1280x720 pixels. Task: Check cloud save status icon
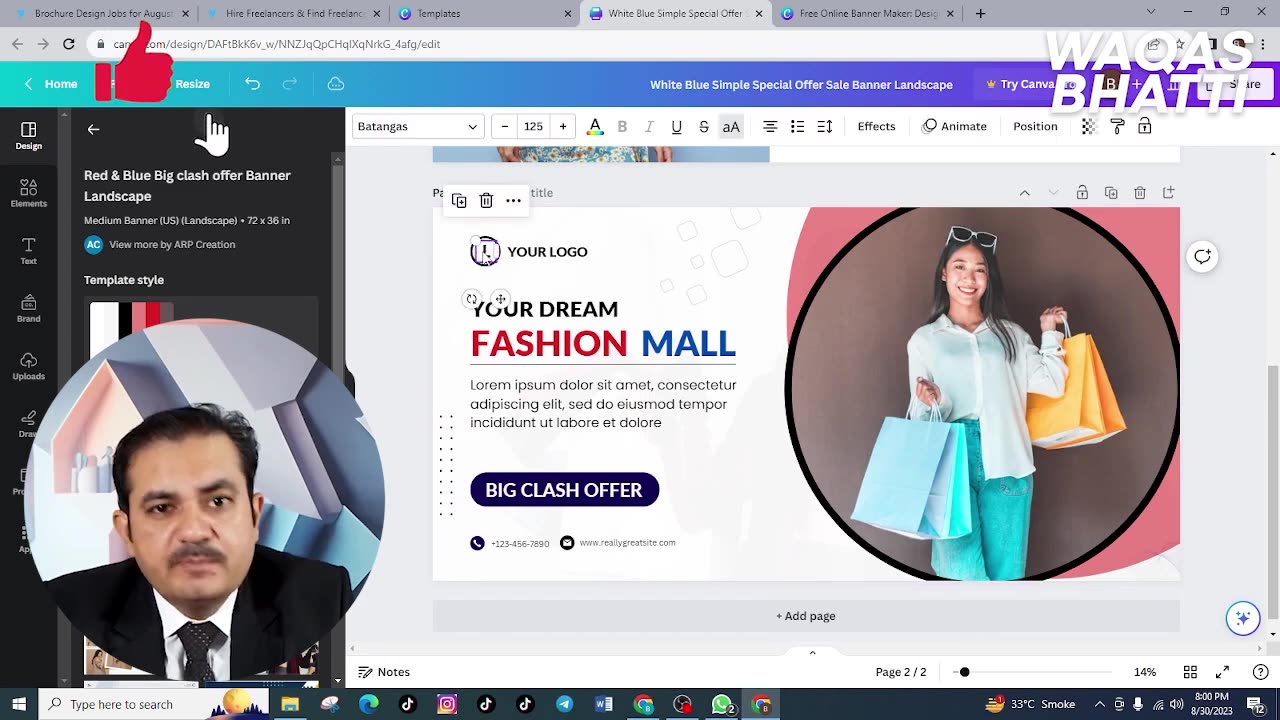[x=336, y=84]
